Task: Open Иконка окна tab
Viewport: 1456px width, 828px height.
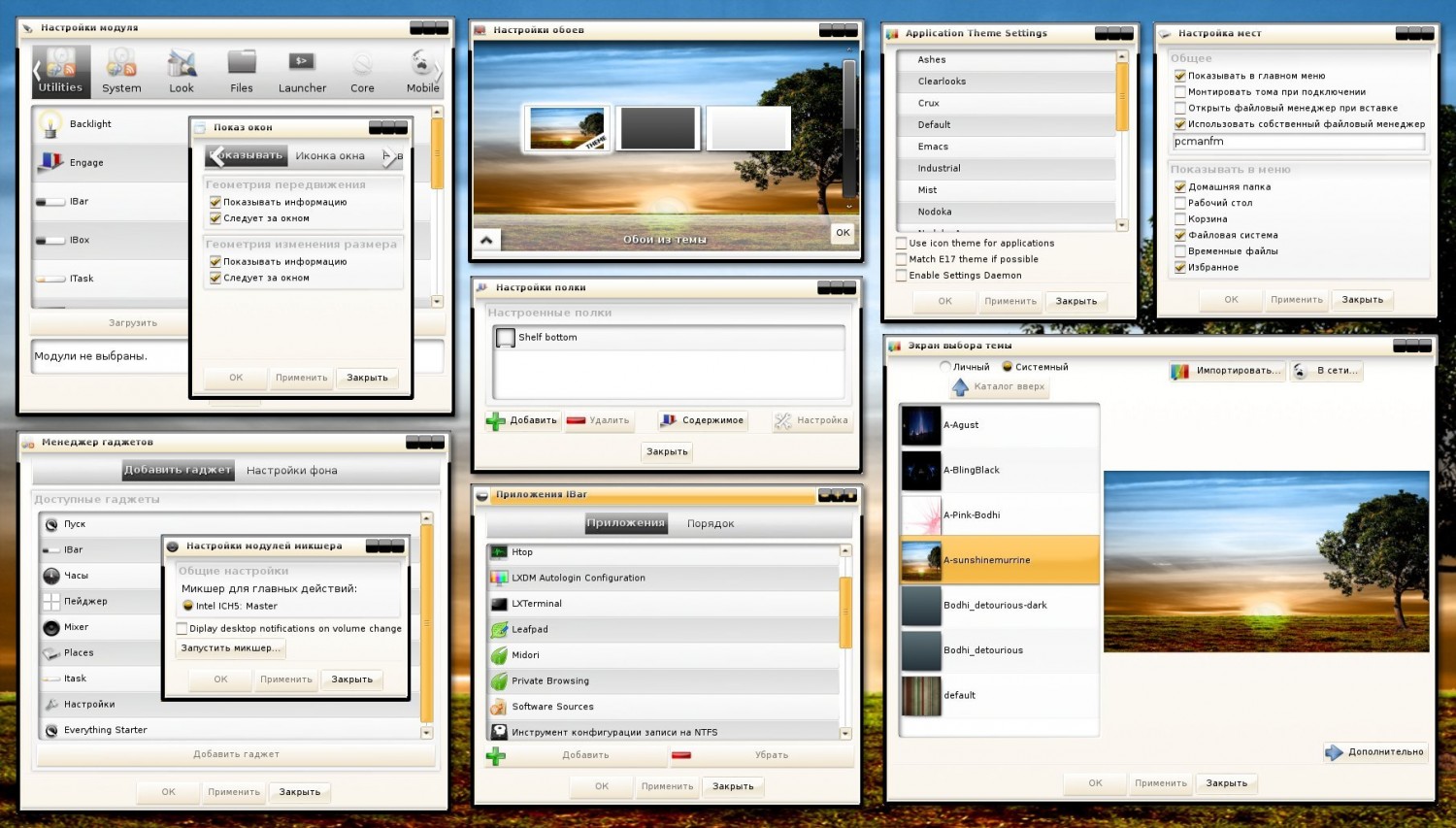Action: coord(330,156)
